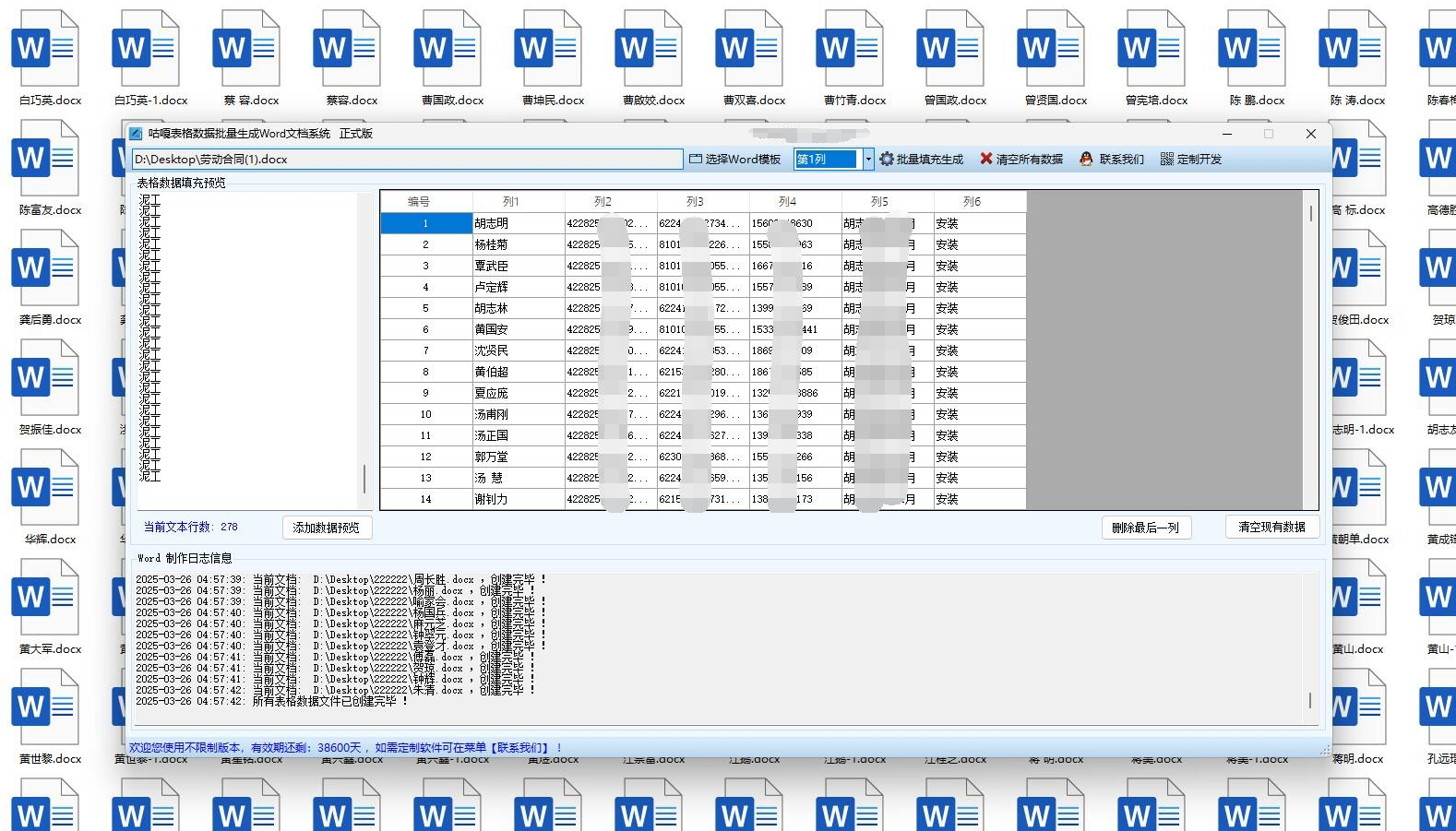This screenshot has width=1456, height=831.
Task: Click the 安装 cell in row 14
Action: (980, 499)
